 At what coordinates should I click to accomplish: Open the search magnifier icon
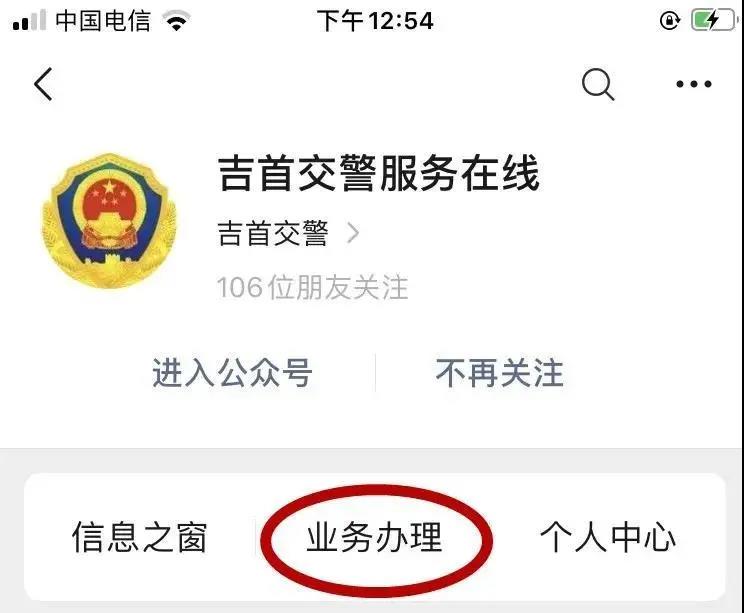598,85
